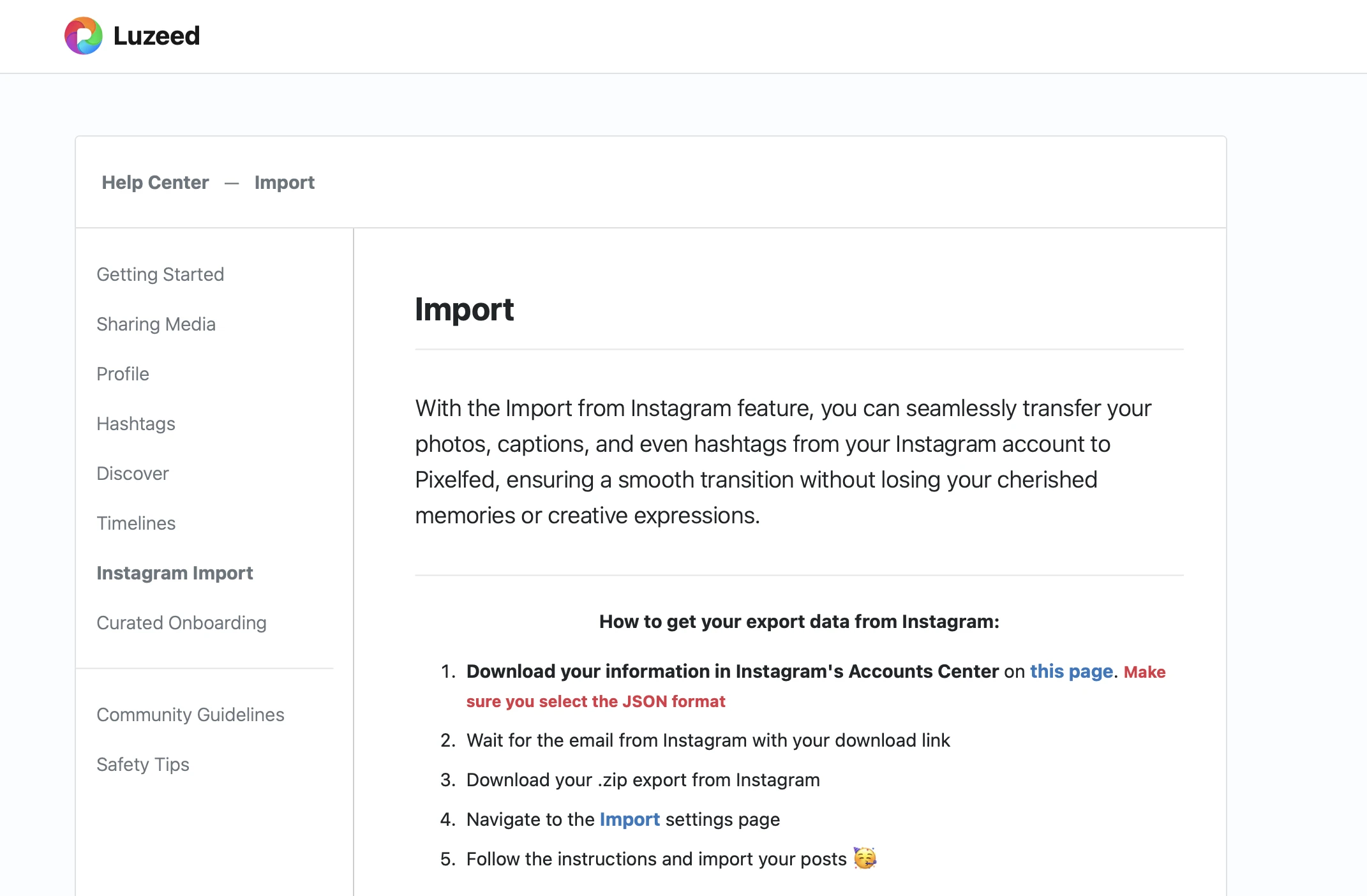Image resolution: width=1367 pixels, height=896 pixels.
Task: Select Instagram Import sidebar item
Action: click(174, 573)
